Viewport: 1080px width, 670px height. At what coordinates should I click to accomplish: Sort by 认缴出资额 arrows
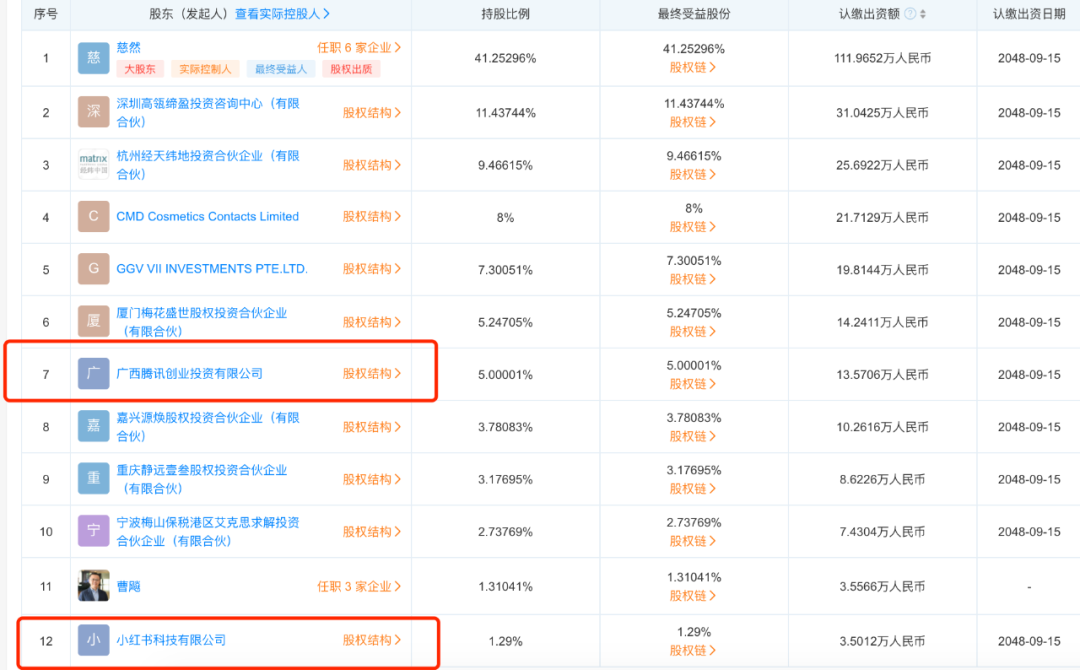[923, 14]
